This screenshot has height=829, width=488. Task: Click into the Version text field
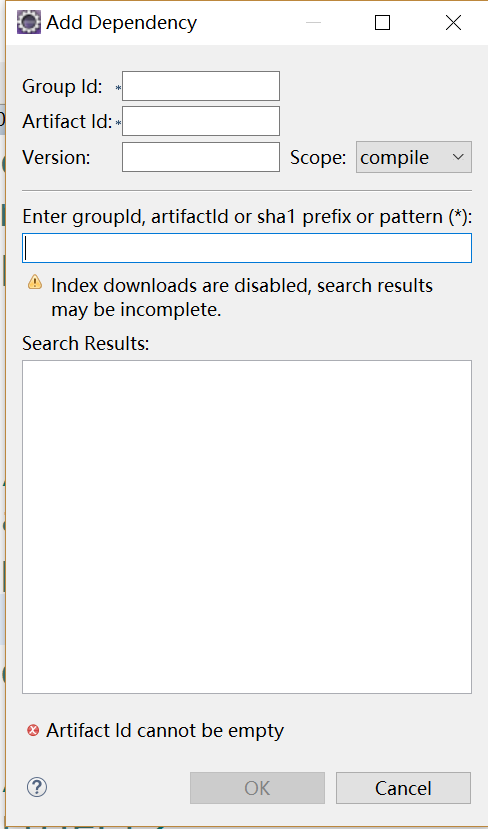(201, 157)
